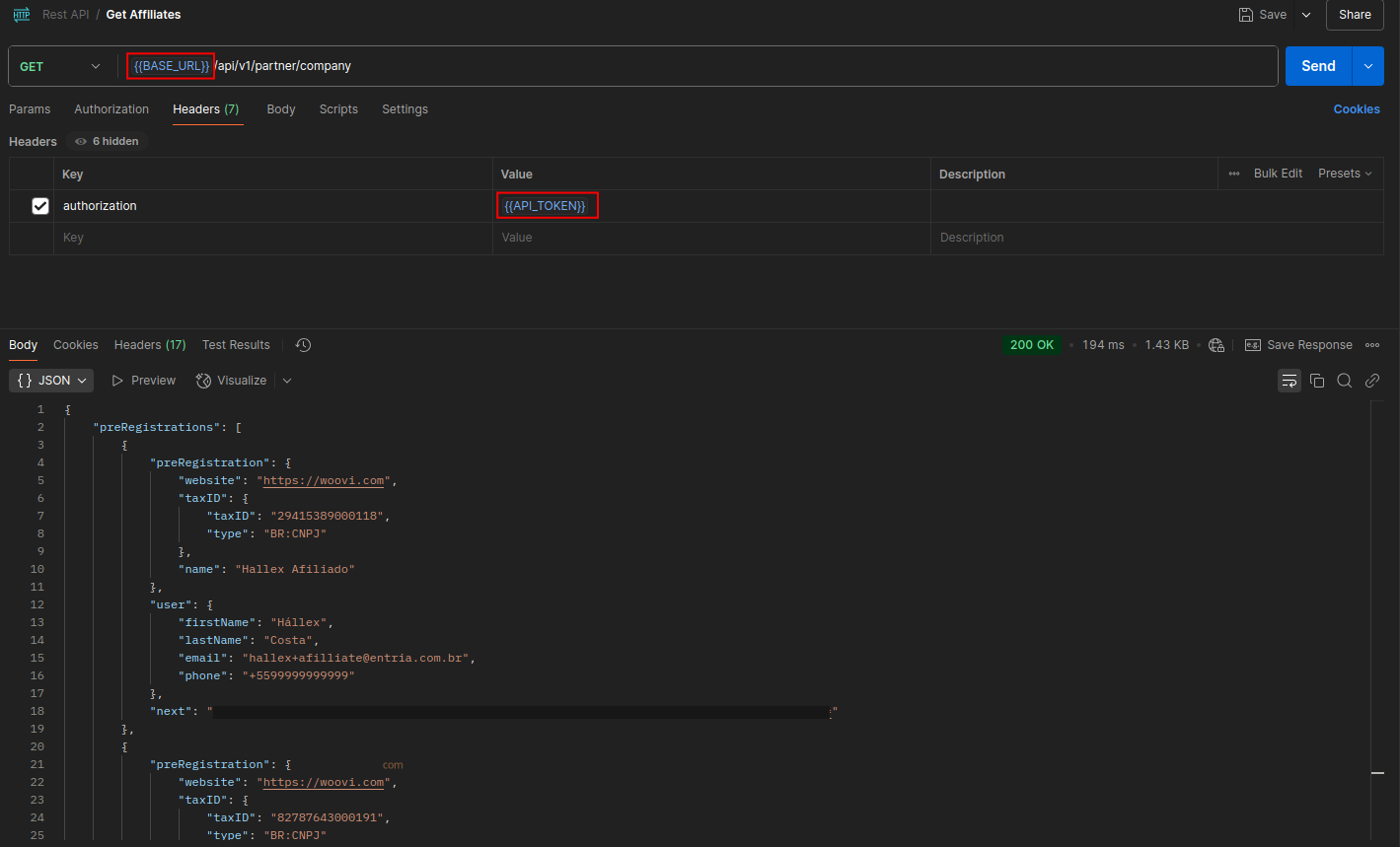The width and height of the screenshot is (1400, 847).
Task: Click the empty header Key input field
Action: [x=272, y=238]
